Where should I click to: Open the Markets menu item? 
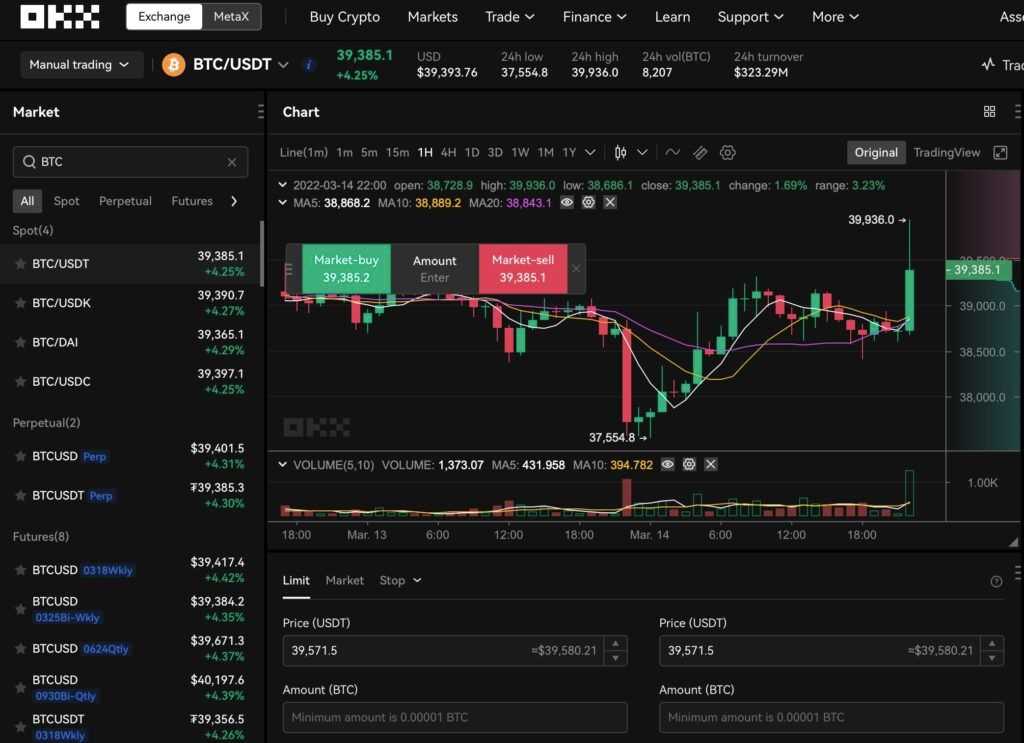point(432,17)
